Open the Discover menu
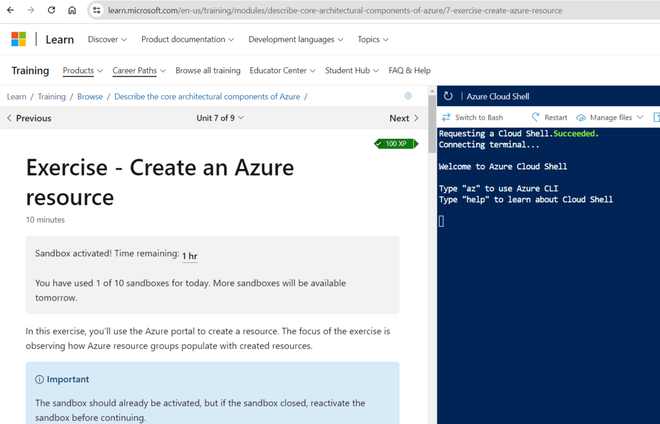 click(x=107, y=40)
